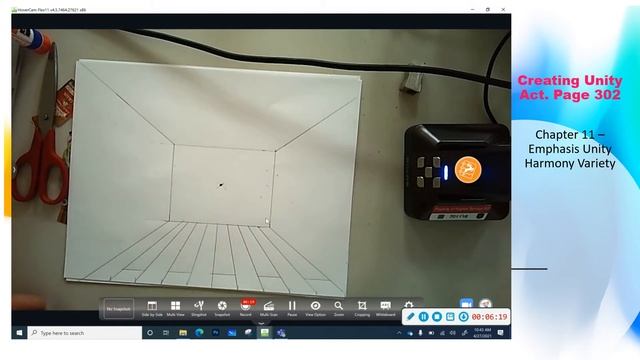Open the Windows Start menu
The image size is (640, 360).
click(19, 333)
